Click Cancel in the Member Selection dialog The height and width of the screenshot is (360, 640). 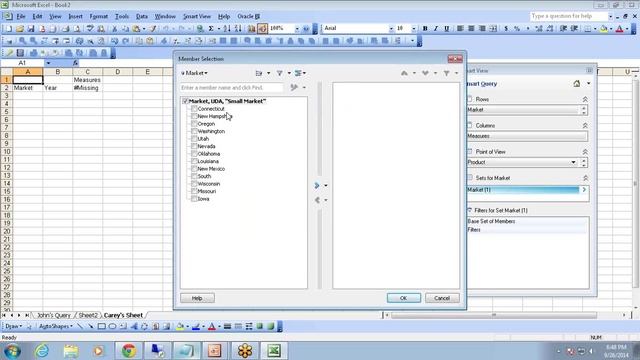coord(442,298)
